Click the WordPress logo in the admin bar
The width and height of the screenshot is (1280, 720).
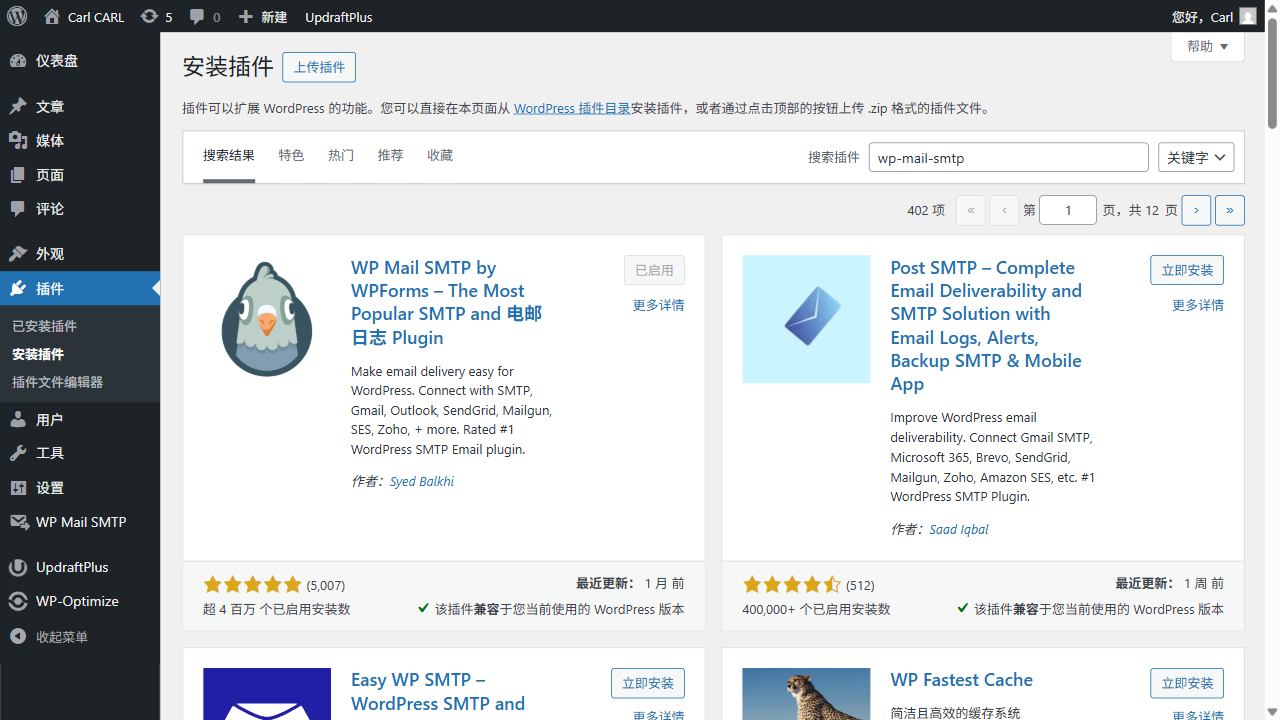(x=16, y=16)
